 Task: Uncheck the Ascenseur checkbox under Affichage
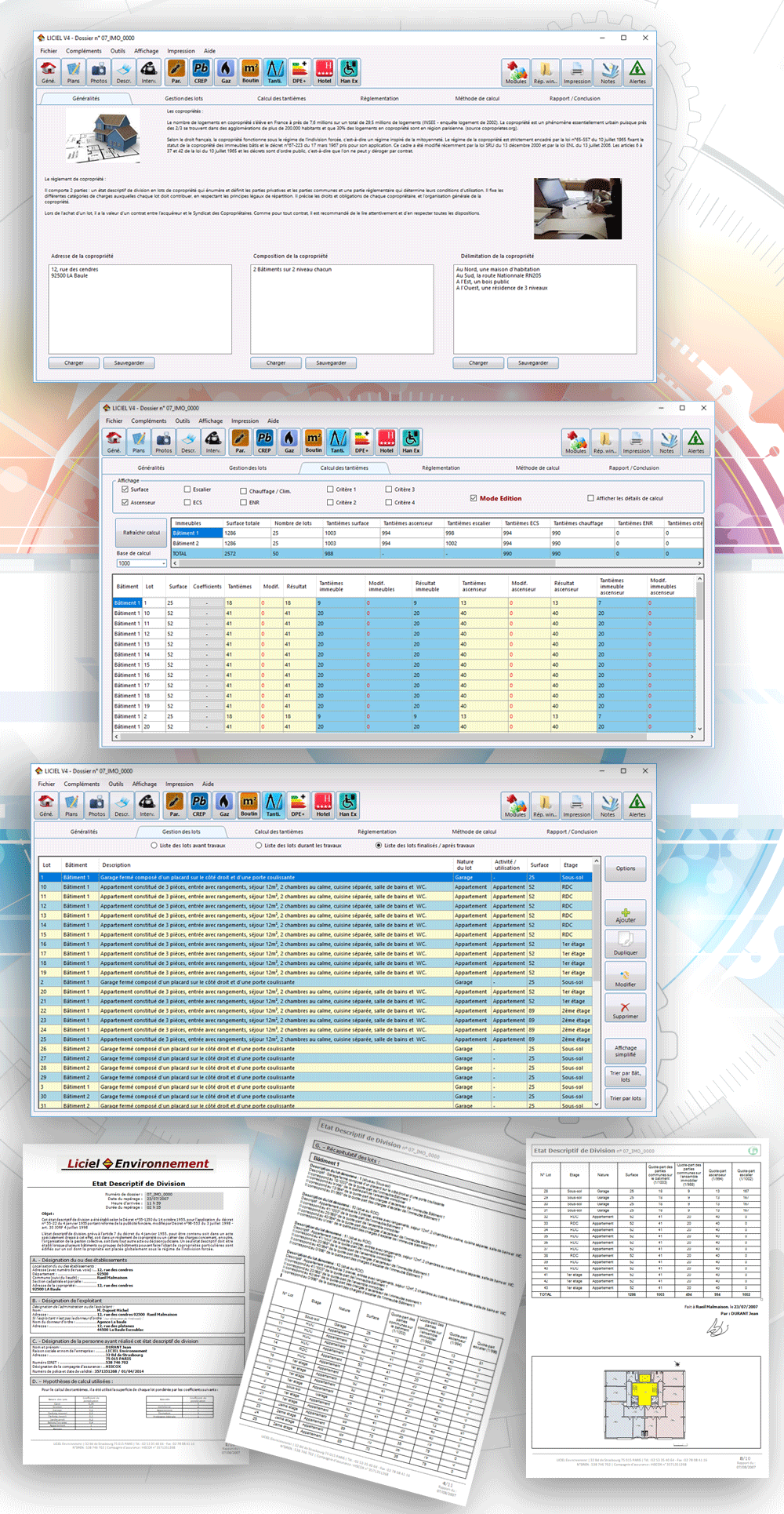tap(125, 503)
